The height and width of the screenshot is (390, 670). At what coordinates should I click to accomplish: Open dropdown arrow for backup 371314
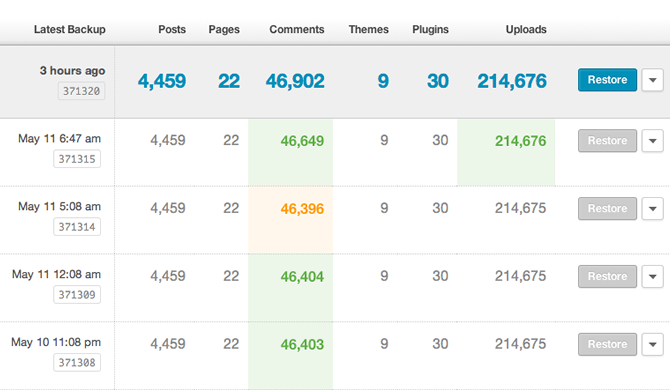[x=652, y=208]
